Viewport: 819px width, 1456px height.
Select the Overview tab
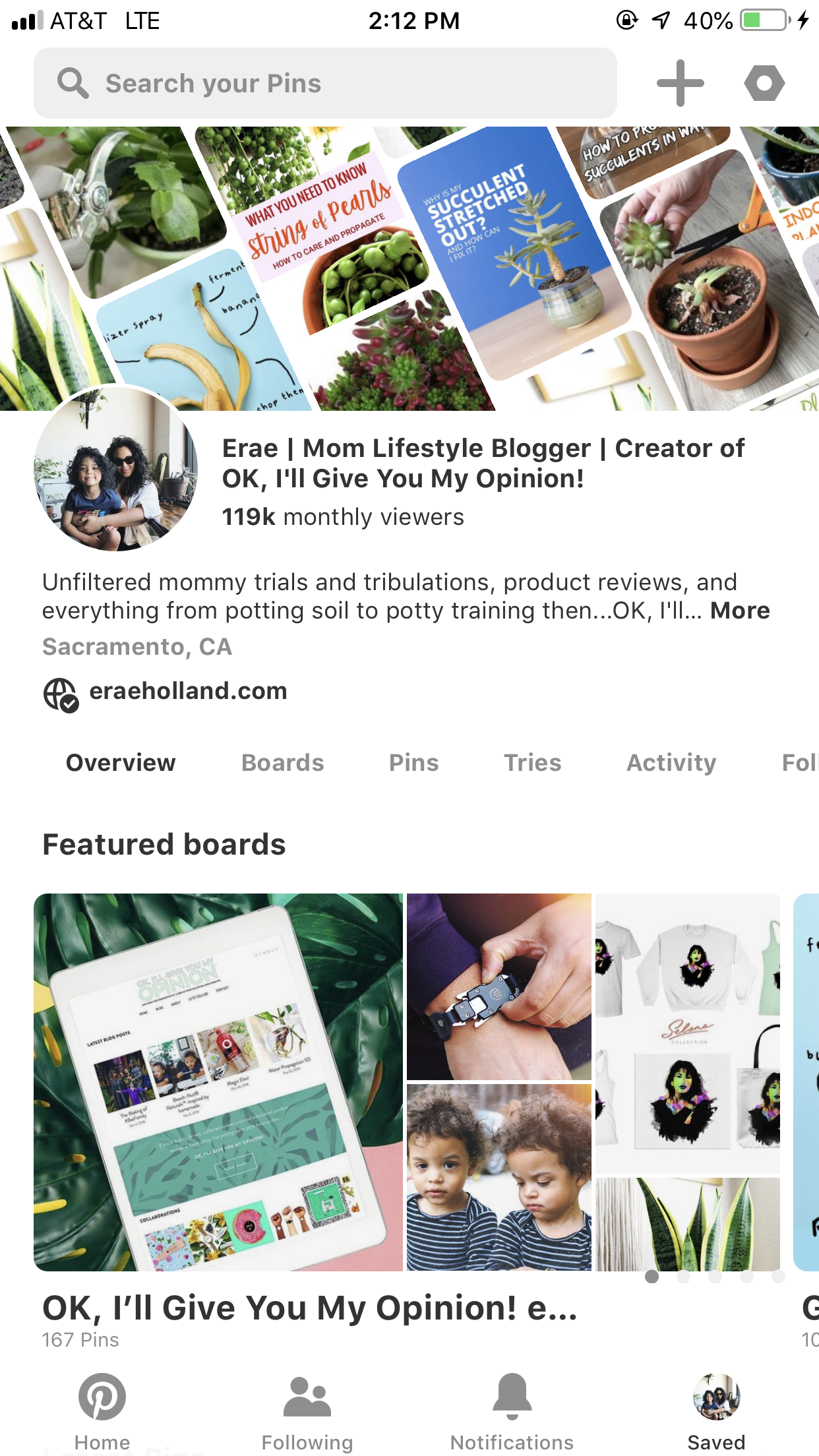[121, 763]
